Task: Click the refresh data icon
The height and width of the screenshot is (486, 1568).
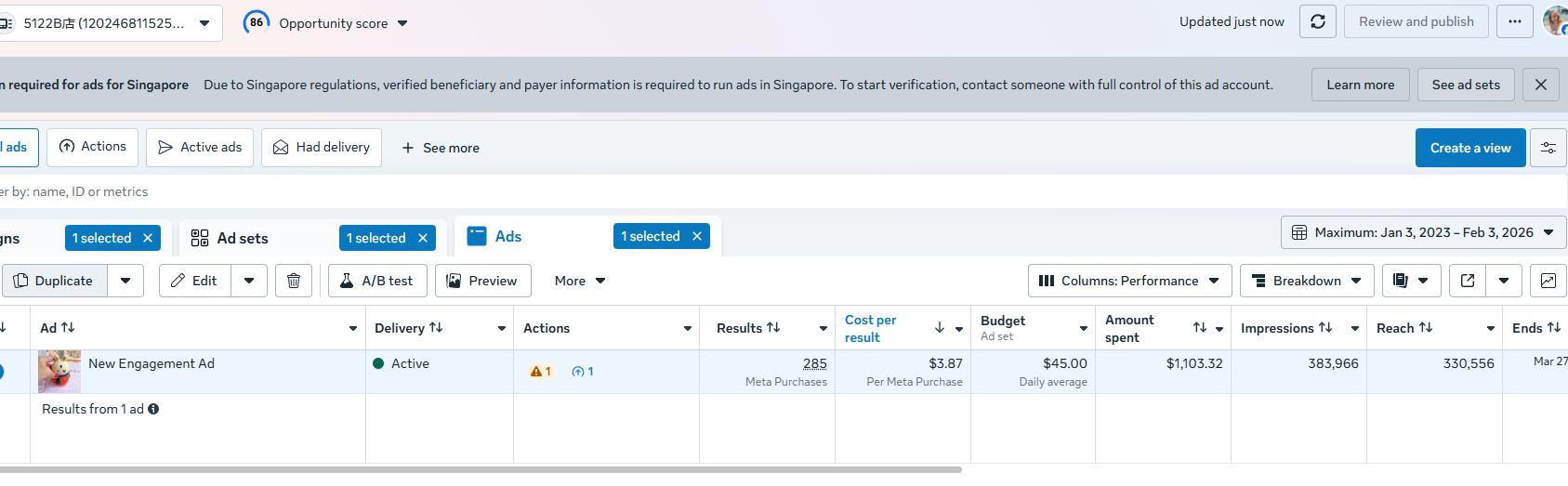Action: [1317, 21]
